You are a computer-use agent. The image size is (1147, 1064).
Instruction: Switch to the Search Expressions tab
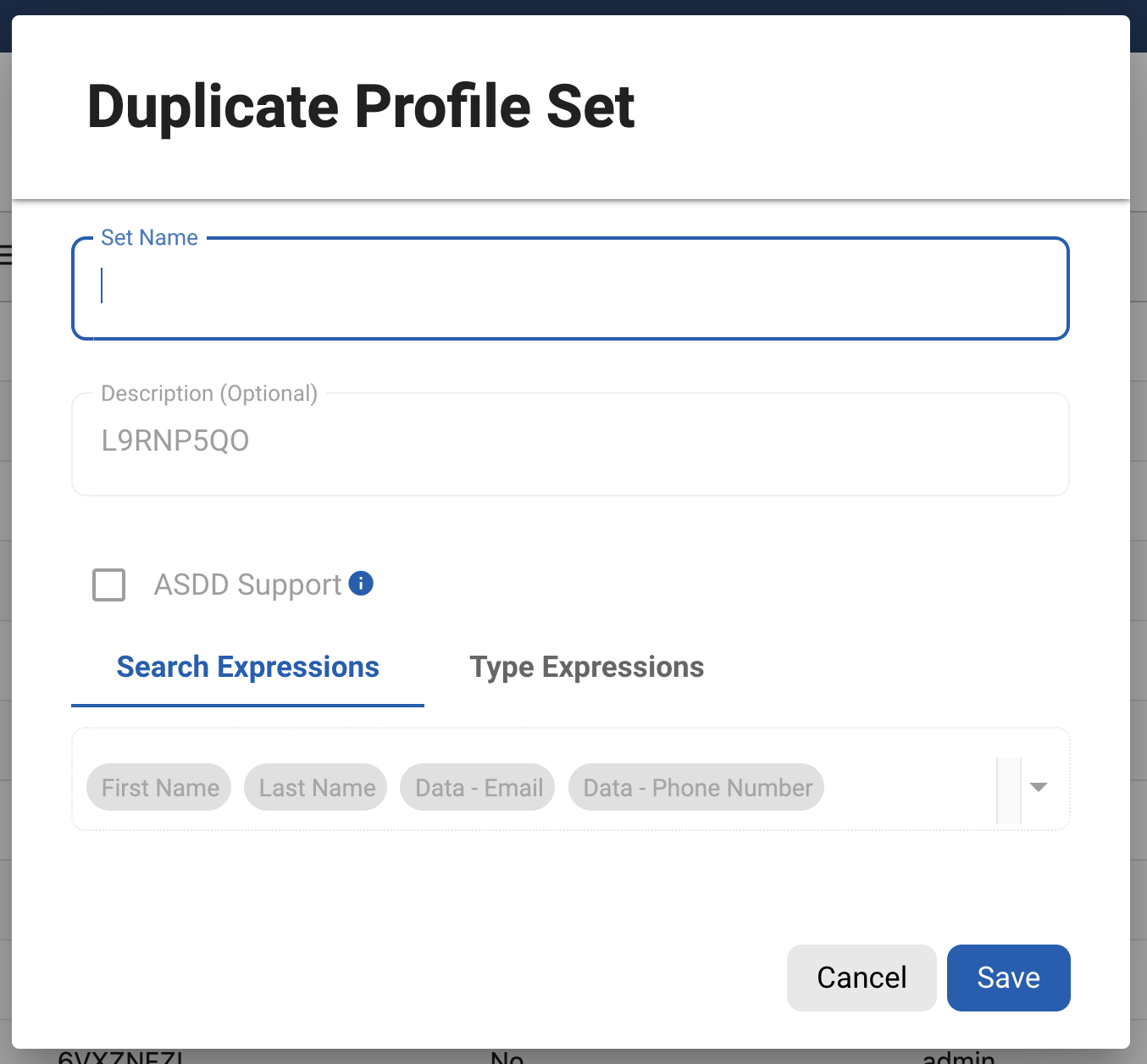click(247, 668)
